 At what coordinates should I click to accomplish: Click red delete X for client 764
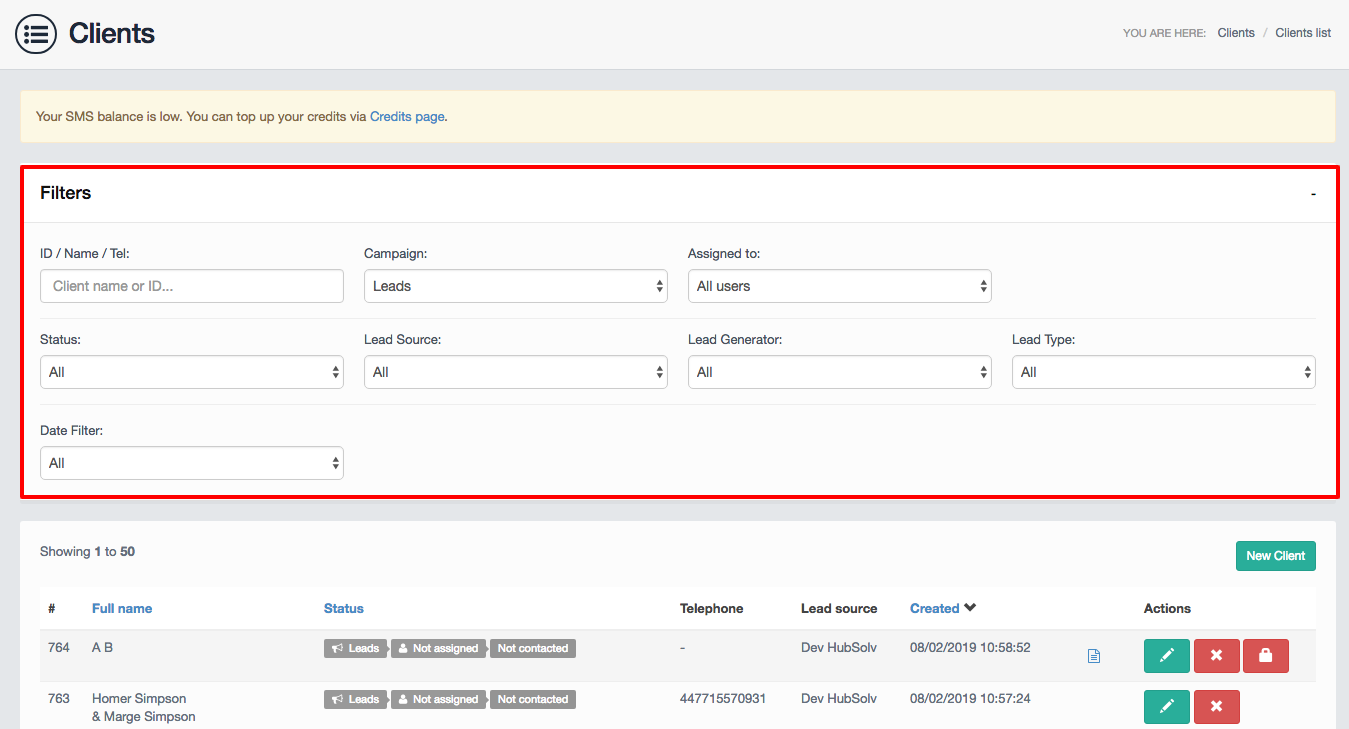click(1216, 656)
